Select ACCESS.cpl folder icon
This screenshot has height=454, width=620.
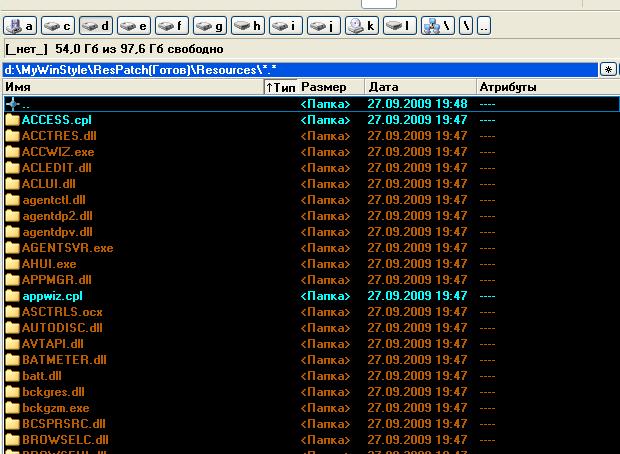click(x=13, y=120)
